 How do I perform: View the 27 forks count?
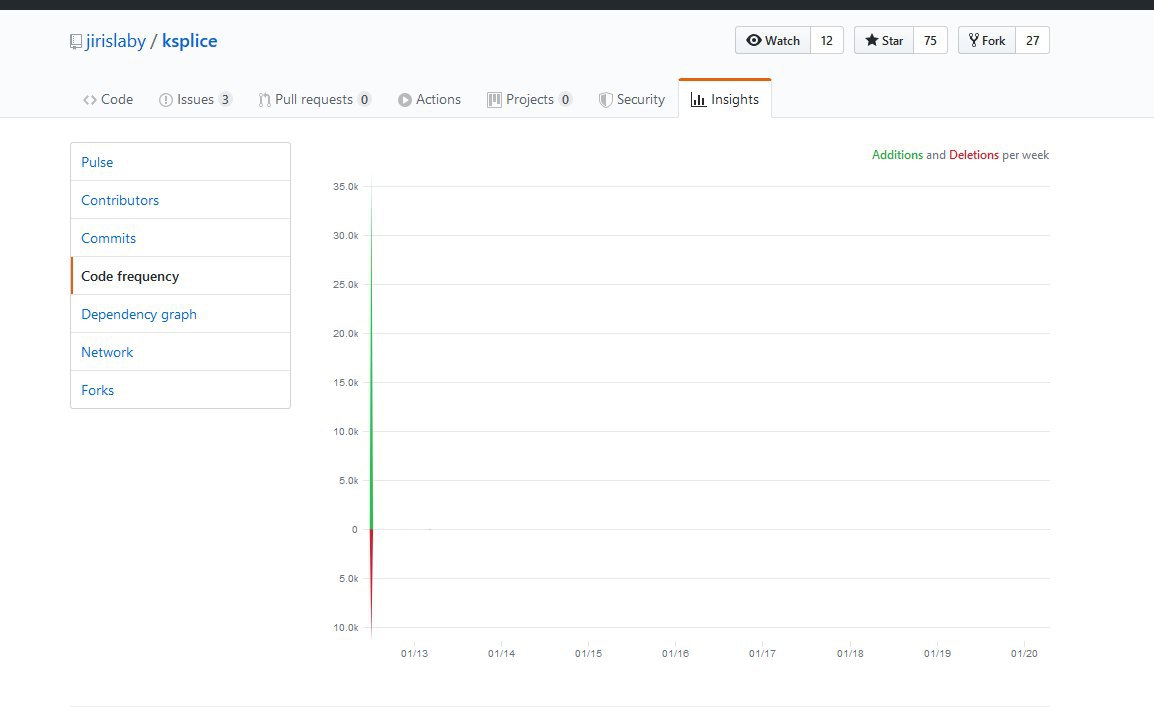pyautogui.click(x=1033, y=40)
